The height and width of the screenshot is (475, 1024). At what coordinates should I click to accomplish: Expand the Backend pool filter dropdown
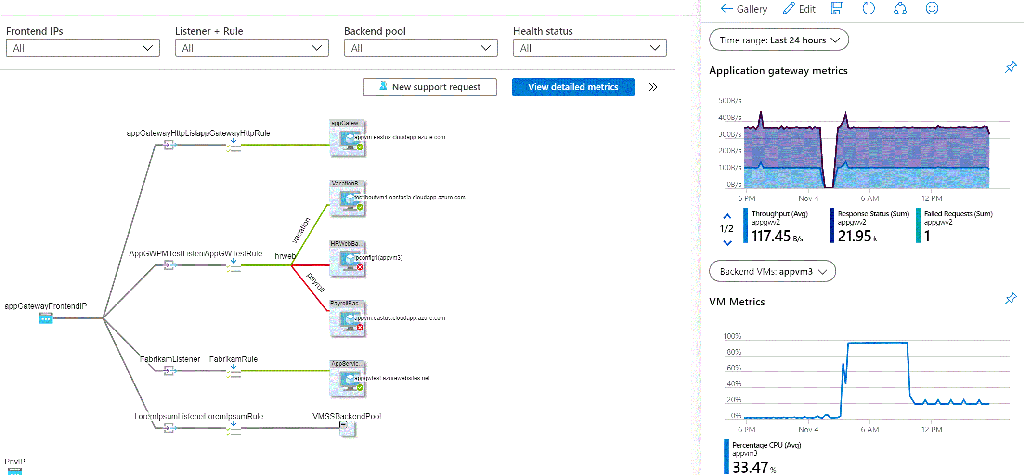421,48
